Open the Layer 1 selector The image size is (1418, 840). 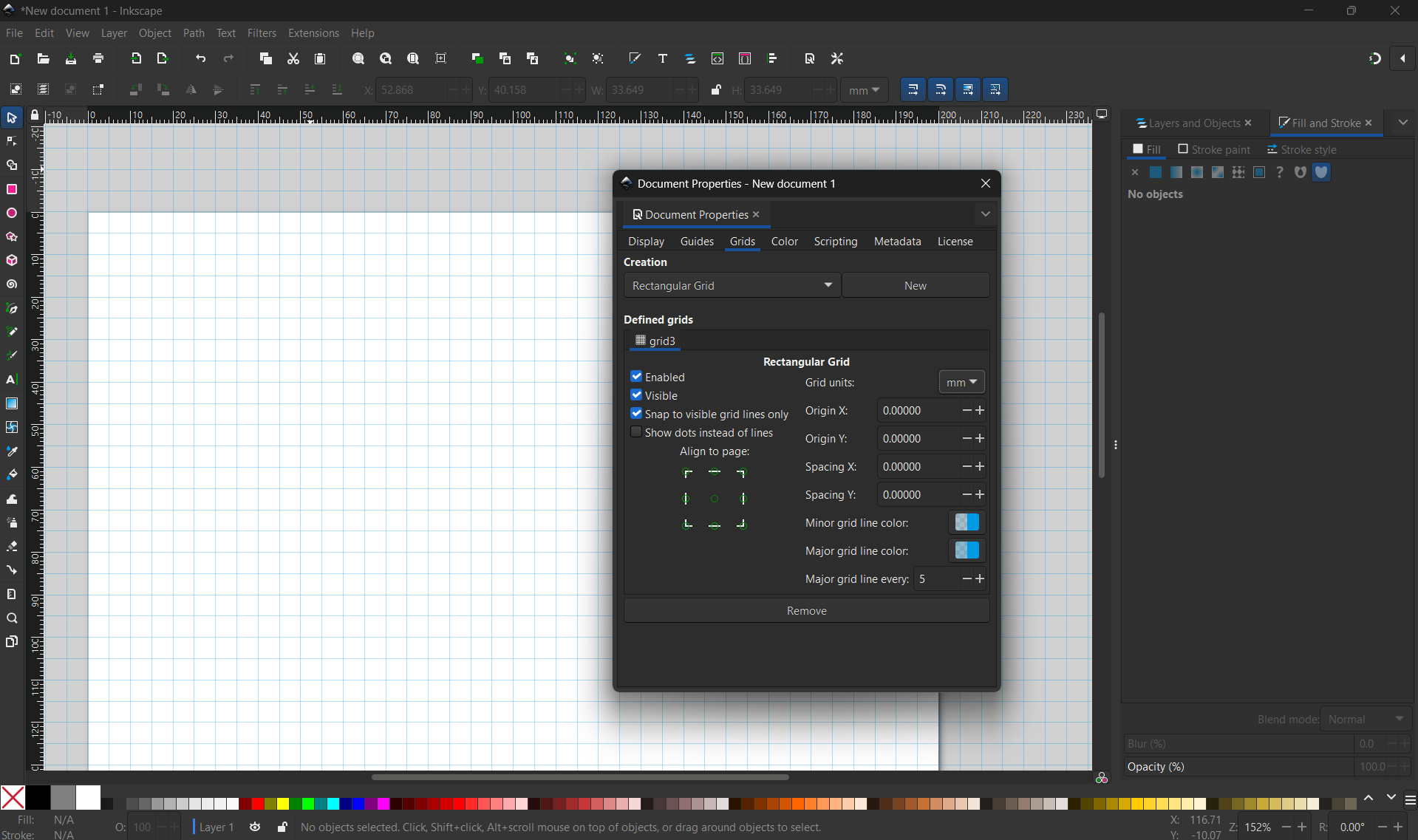pyautogui.click(x=216, y=827)
